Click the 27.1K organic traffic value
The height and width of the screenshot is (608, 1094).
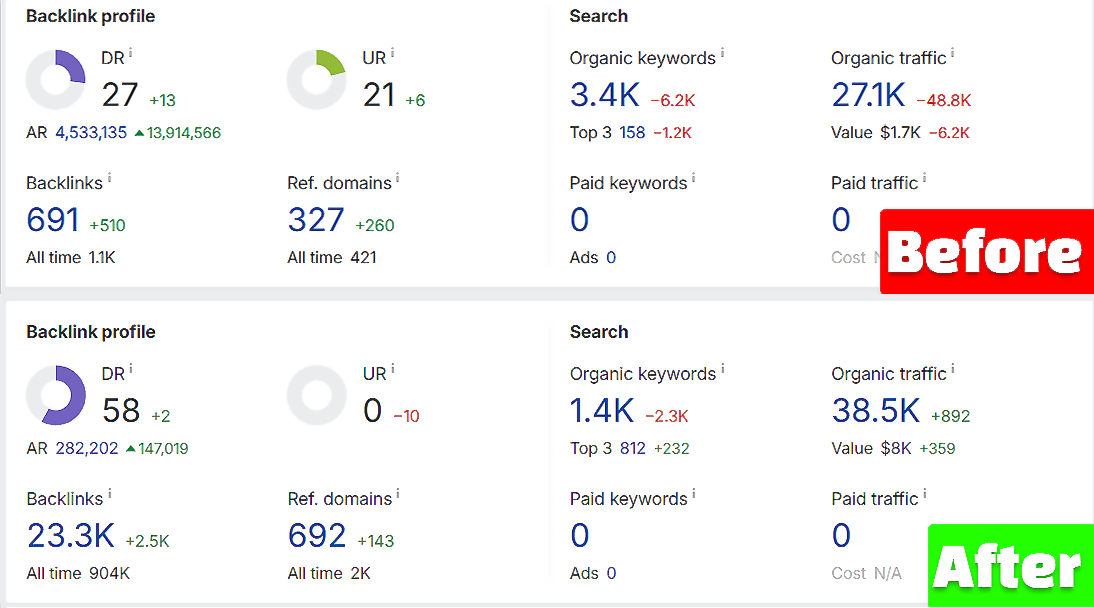point(868,95)
